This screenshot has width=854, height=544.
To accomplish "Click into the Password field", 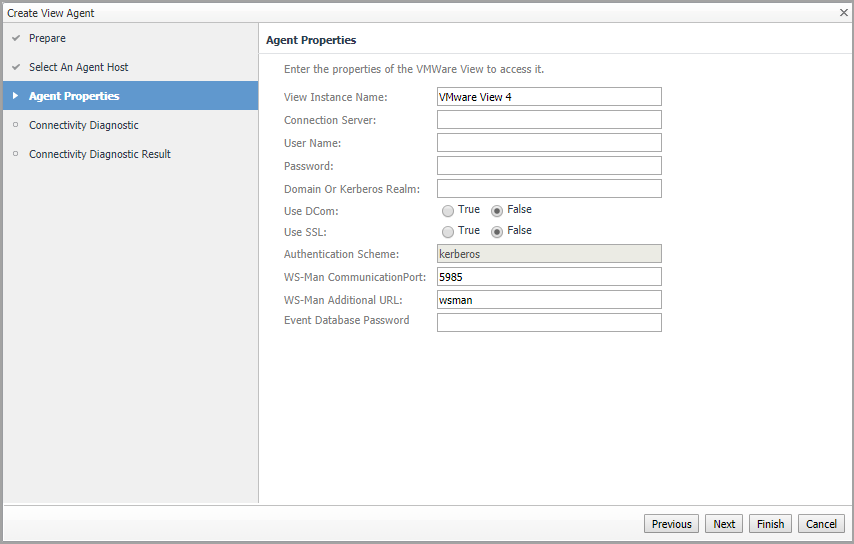I will pos(549,166).
